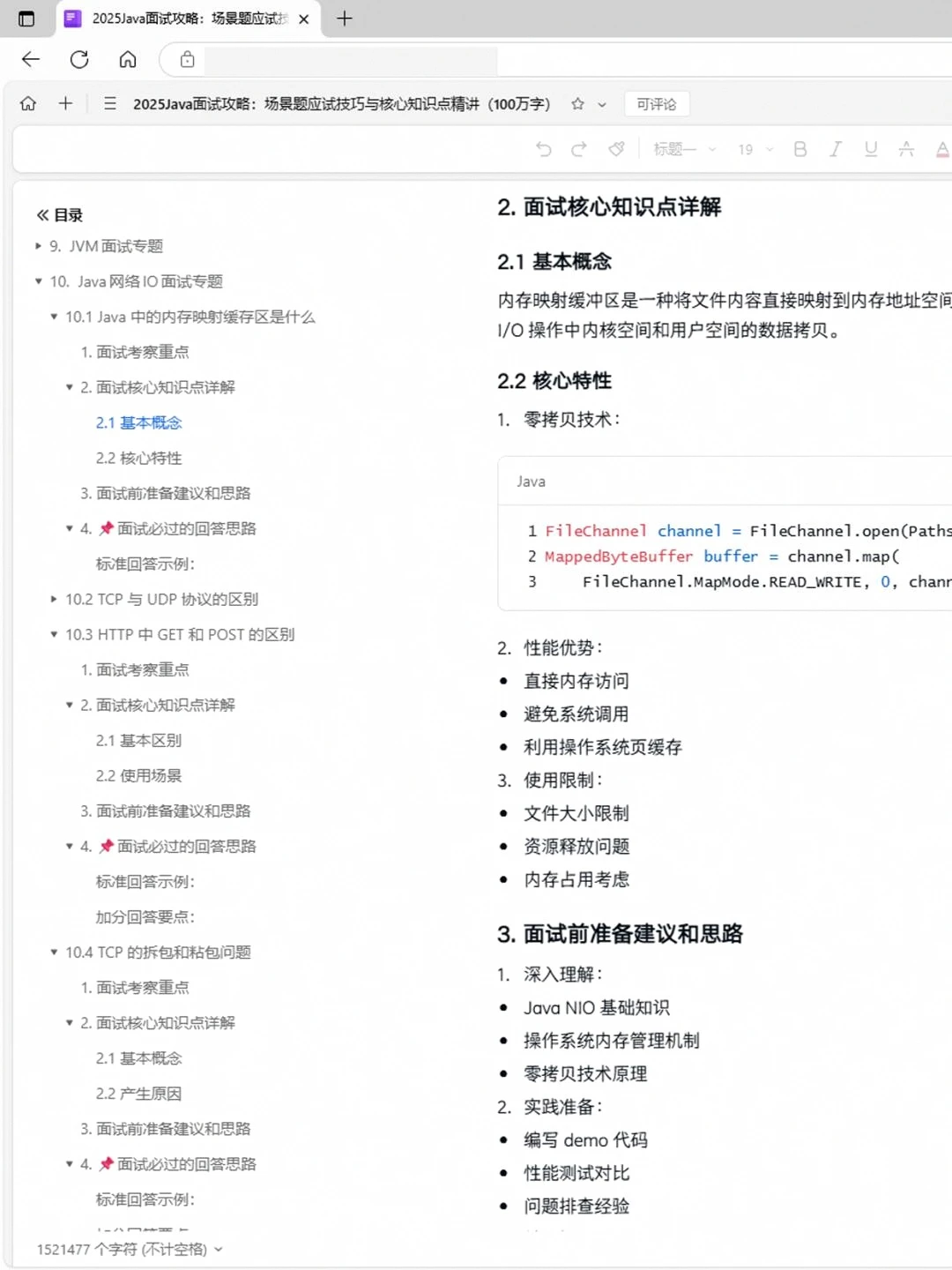Expand the character count details at bottom

[x=219, y=1250]
